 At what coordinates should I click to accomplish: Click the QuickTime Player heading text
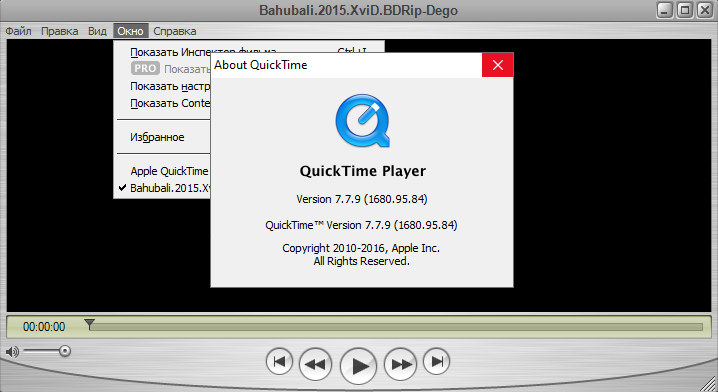363,171
